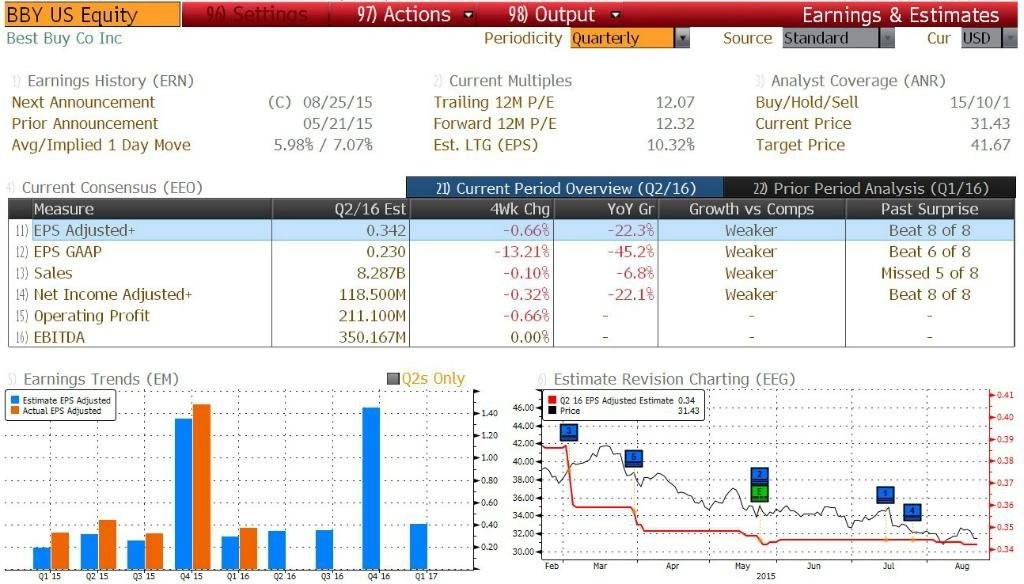Click the BBY US Equity ticker field
1024x584 pixels.
tap(91, 14)
